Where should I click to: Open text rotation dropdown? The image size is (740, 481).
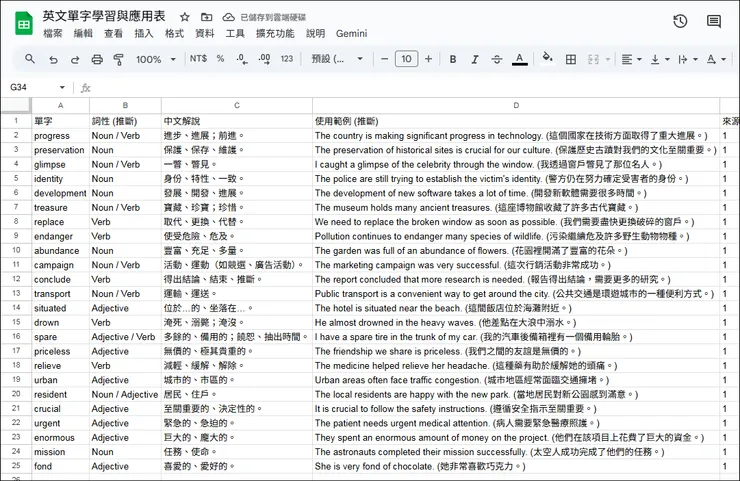click(x=716, y=59)
